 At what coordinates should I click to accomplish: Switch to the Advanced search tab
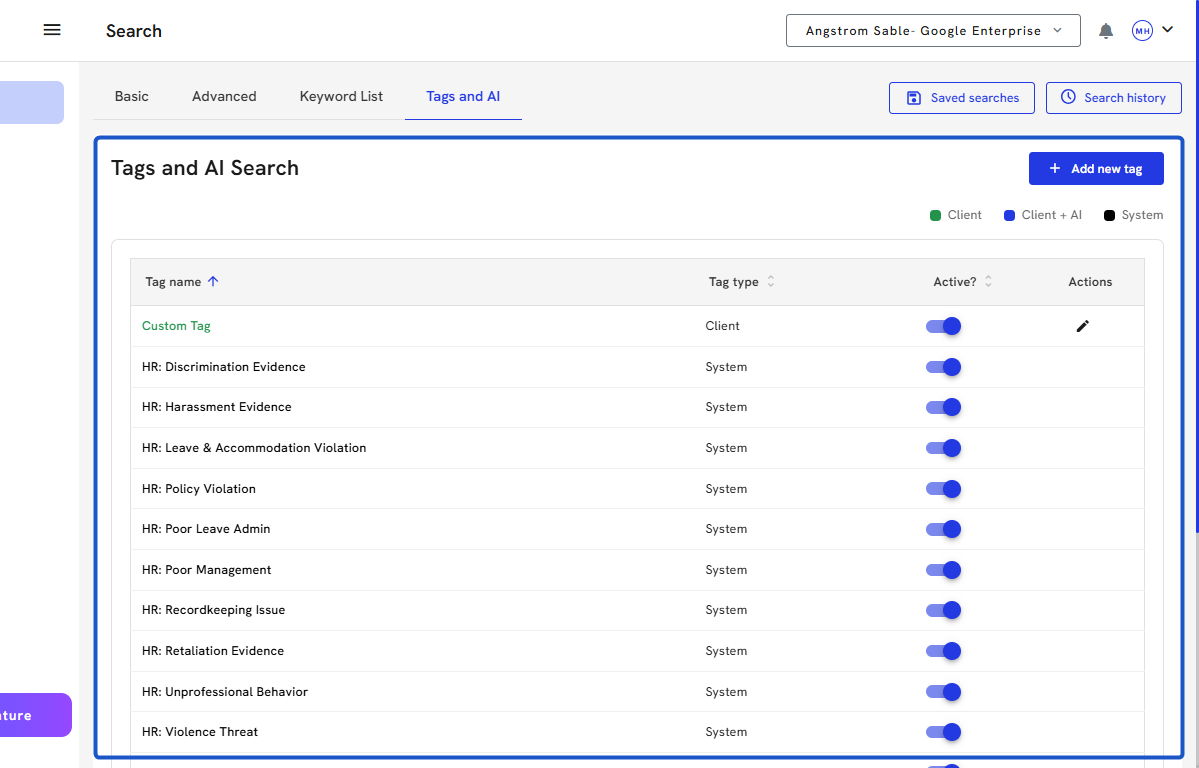pyautogui.click(x=224, y=97)
